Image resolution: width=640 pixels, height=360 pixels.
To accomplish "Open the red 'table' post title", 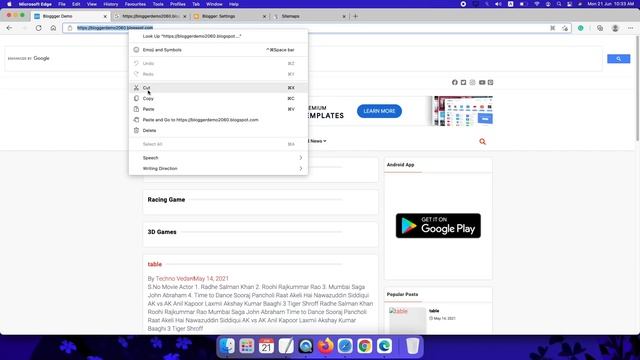I will pyautogui.click(x=155, y=264).
